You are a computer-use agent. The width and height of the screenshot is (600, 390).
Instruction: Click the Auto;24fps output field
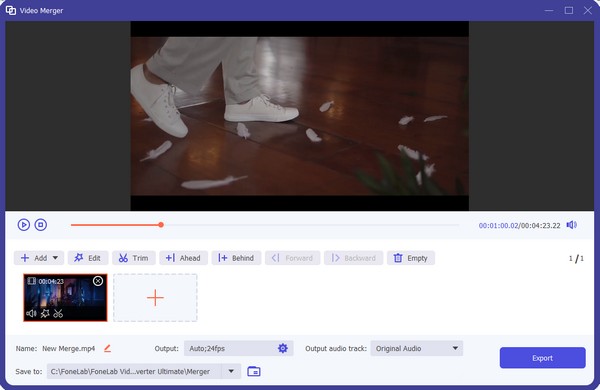click(x=238, y=348)
